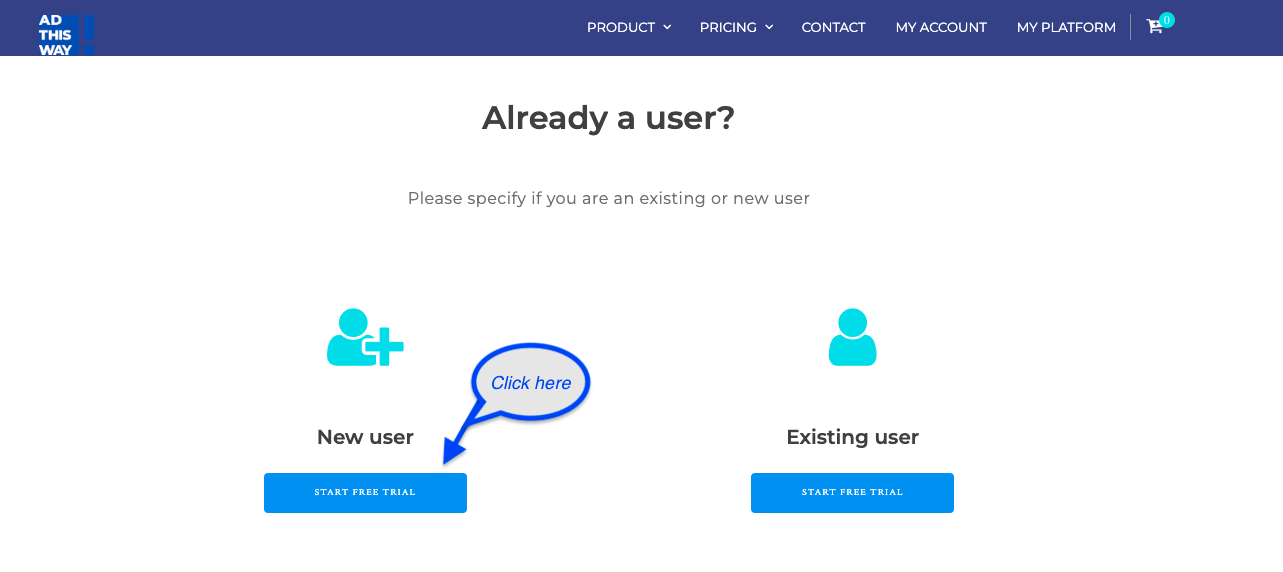Go to the CONTACT page
The width and height of the screenshot is (1283, 572).
click(x=833, y=27)
